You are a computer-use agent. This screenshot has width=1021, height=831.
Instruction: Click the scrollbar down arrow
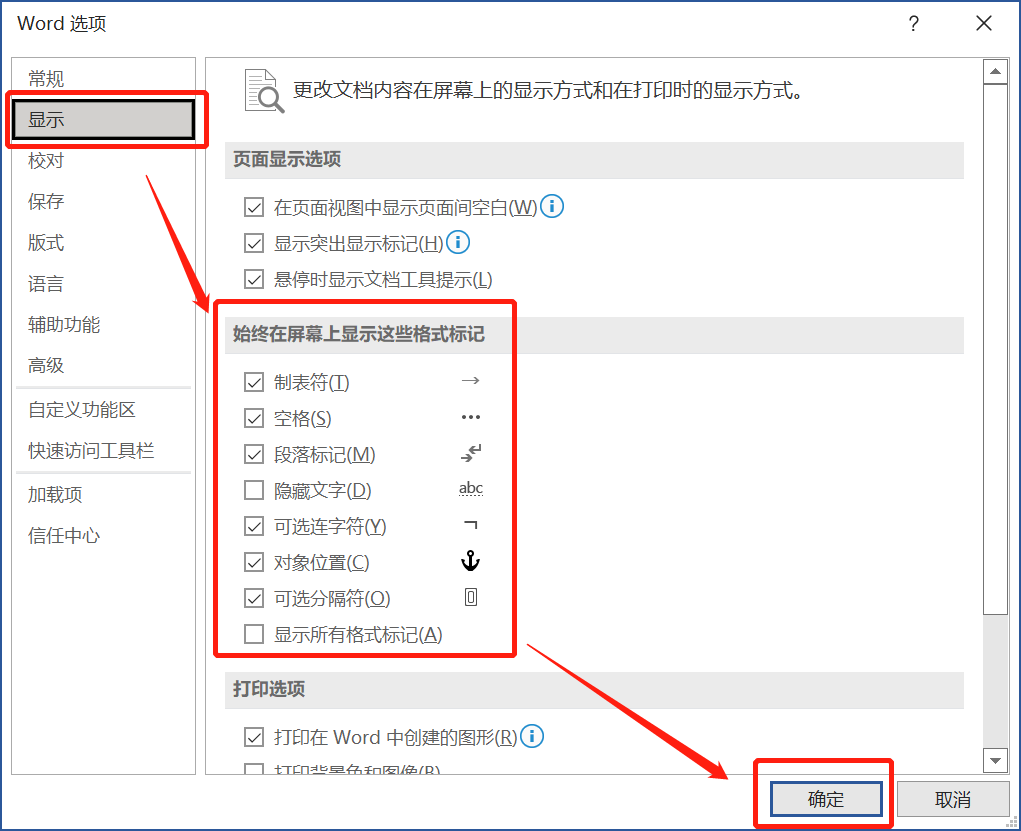[996, 760]
